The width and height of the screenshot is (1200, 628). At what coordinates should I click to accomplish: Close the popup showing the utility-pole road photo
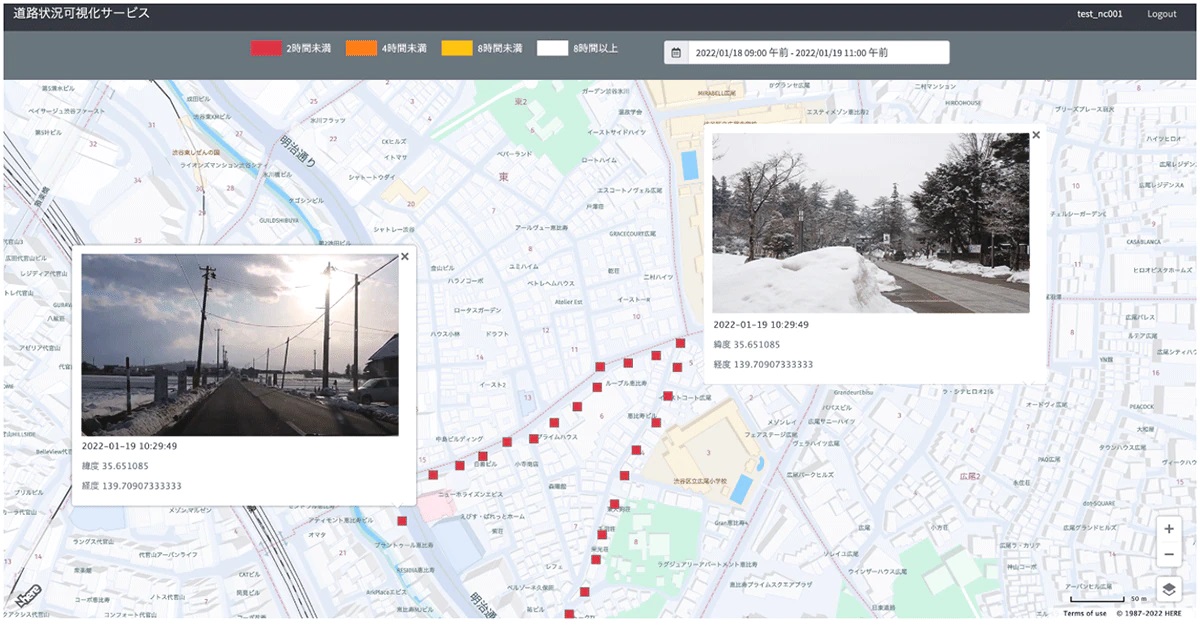[404, 256]
